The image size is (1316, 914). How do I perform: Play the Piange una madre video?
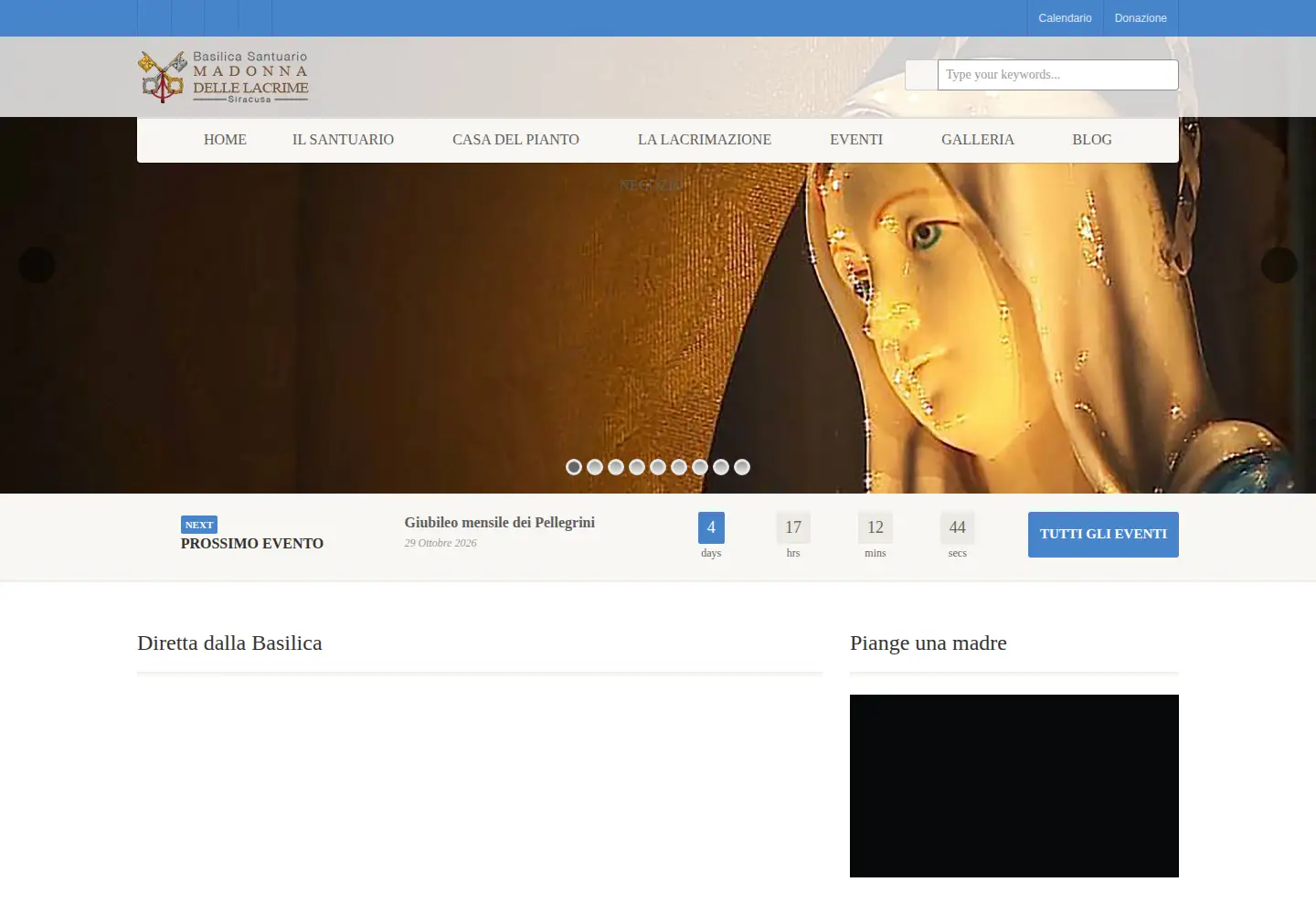coord(1014,786)
